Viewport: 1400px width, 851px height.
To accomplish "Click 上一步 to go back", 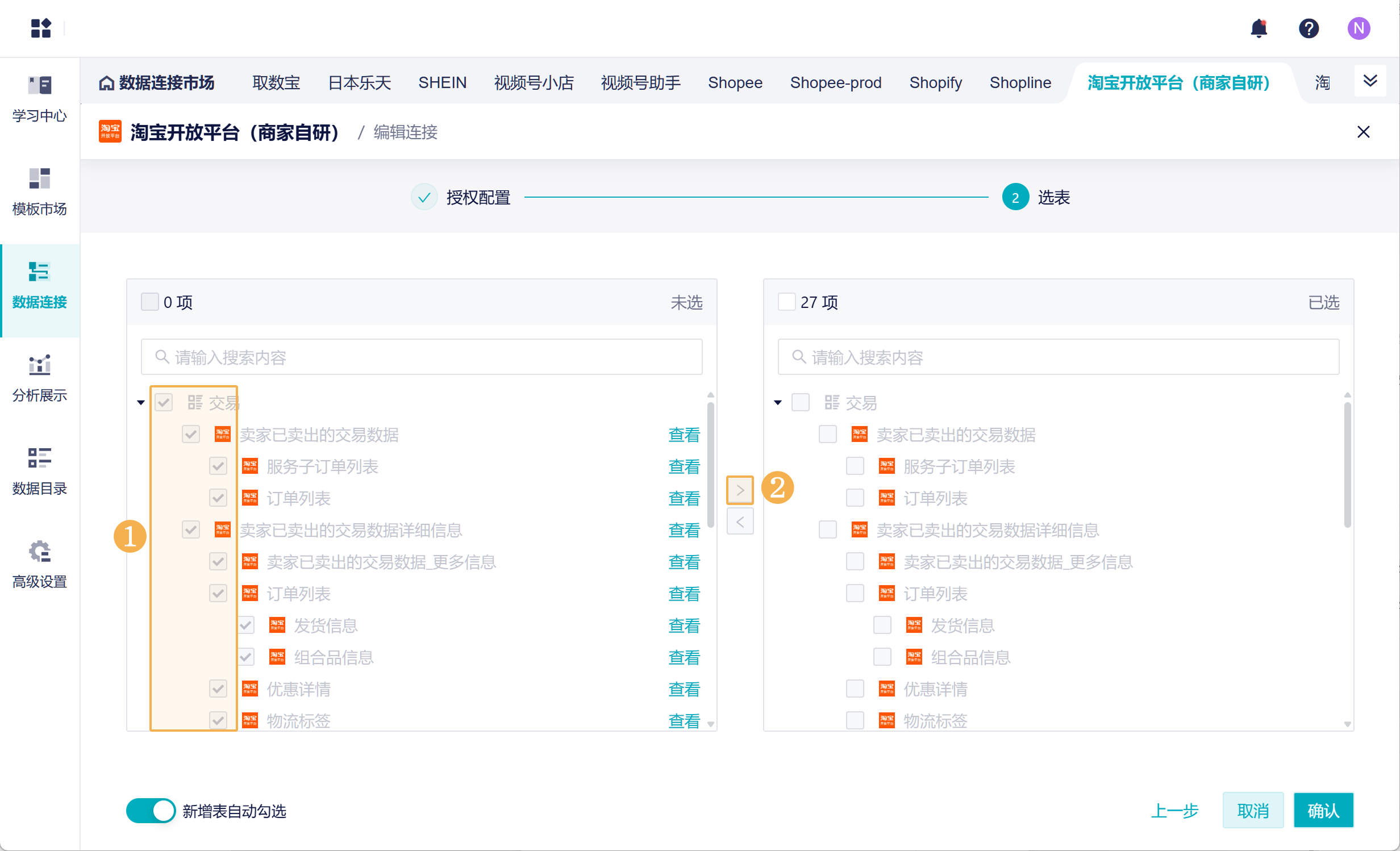I will [x=1174, y=811].
